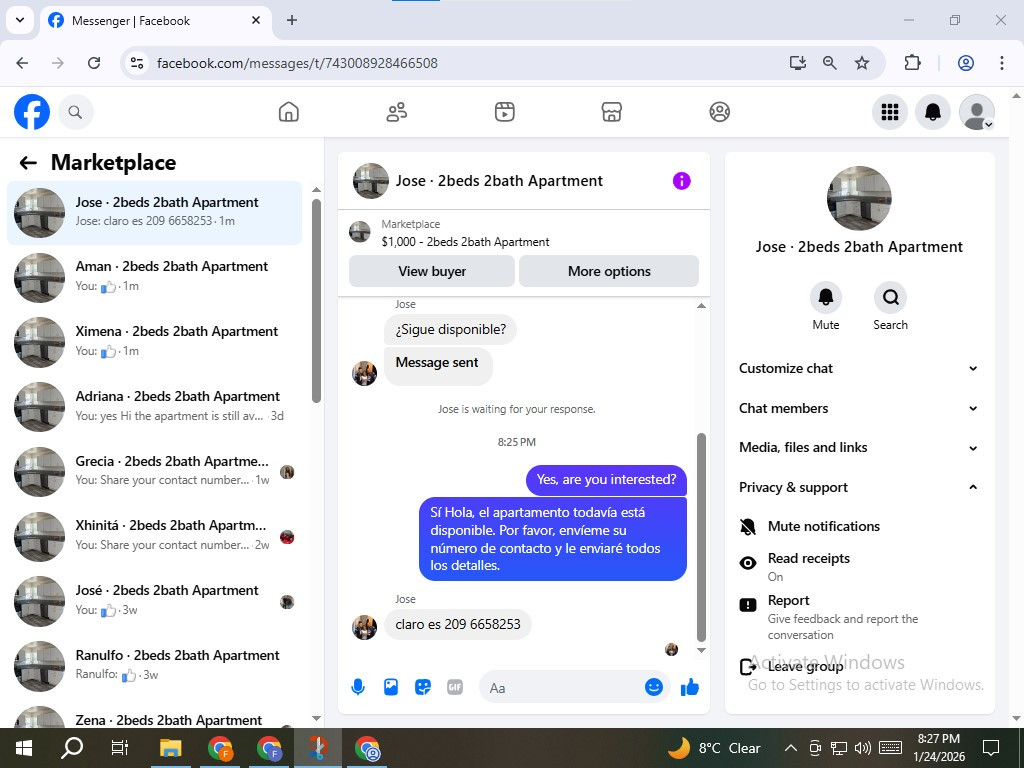Open the Facebook logo home link
The image size is (1024, 768).
tap(32, 112)
